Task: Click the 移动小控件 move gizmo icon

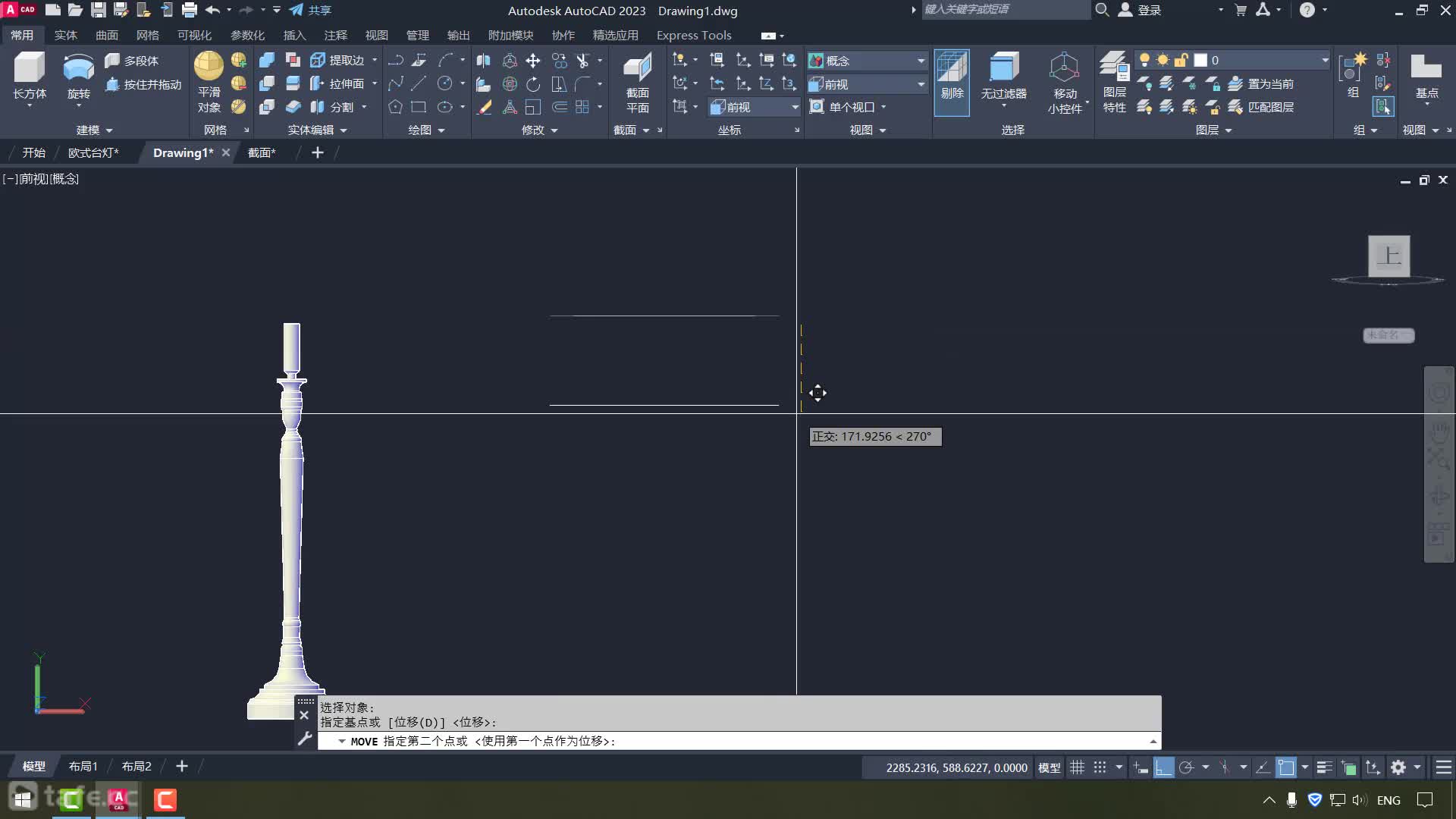Action: [x=1065, y=82]
